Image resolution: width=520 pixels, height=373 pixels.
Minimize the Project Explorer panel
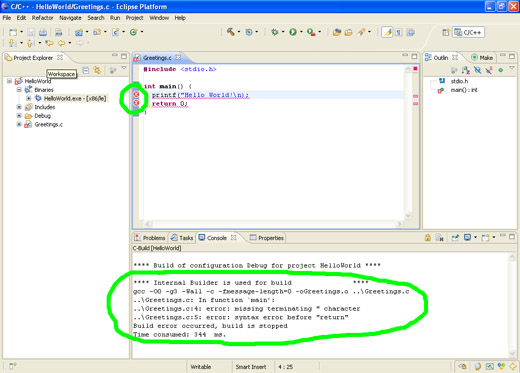(x=115, y=56)
